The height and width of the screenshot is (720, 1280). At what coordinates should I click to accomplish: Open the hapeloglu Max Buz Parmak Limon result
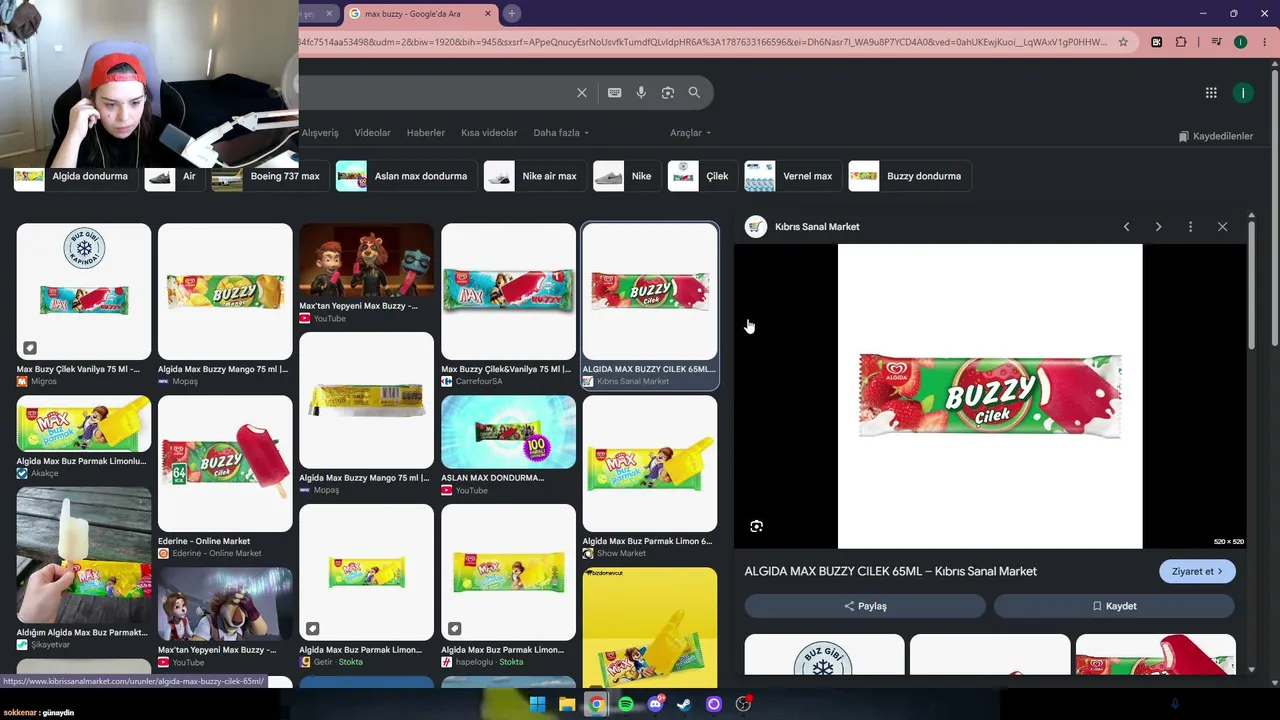pyautogui.click(x=508, y=586)
